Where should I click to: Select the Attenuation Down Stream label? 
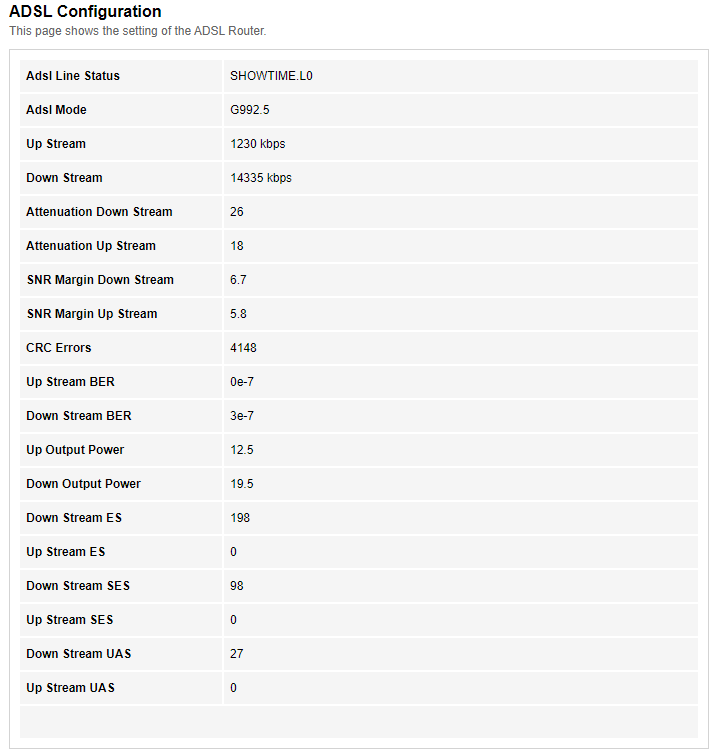[x=99, y=212]
